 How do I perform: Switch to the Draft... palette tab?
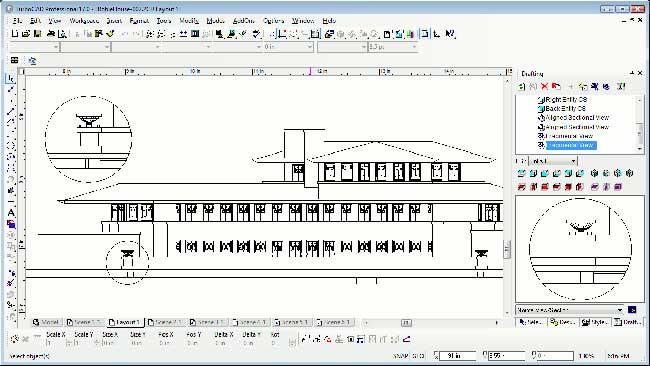tap(628, 322)
